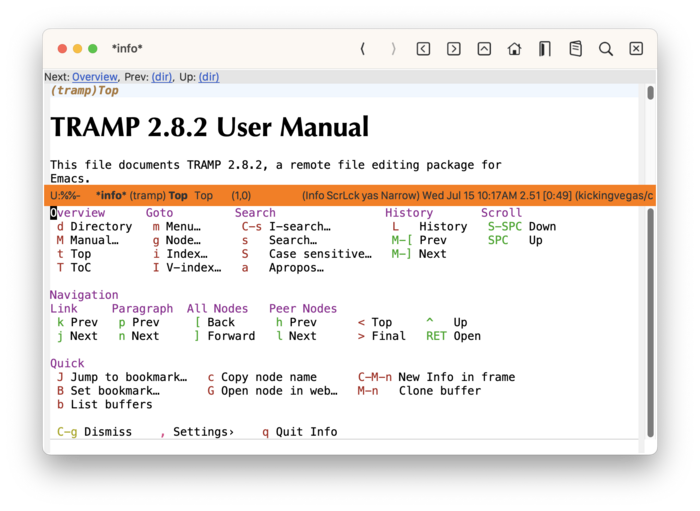
Task: Follow the Up: (dir) link
Action: (x=209, y=77)
